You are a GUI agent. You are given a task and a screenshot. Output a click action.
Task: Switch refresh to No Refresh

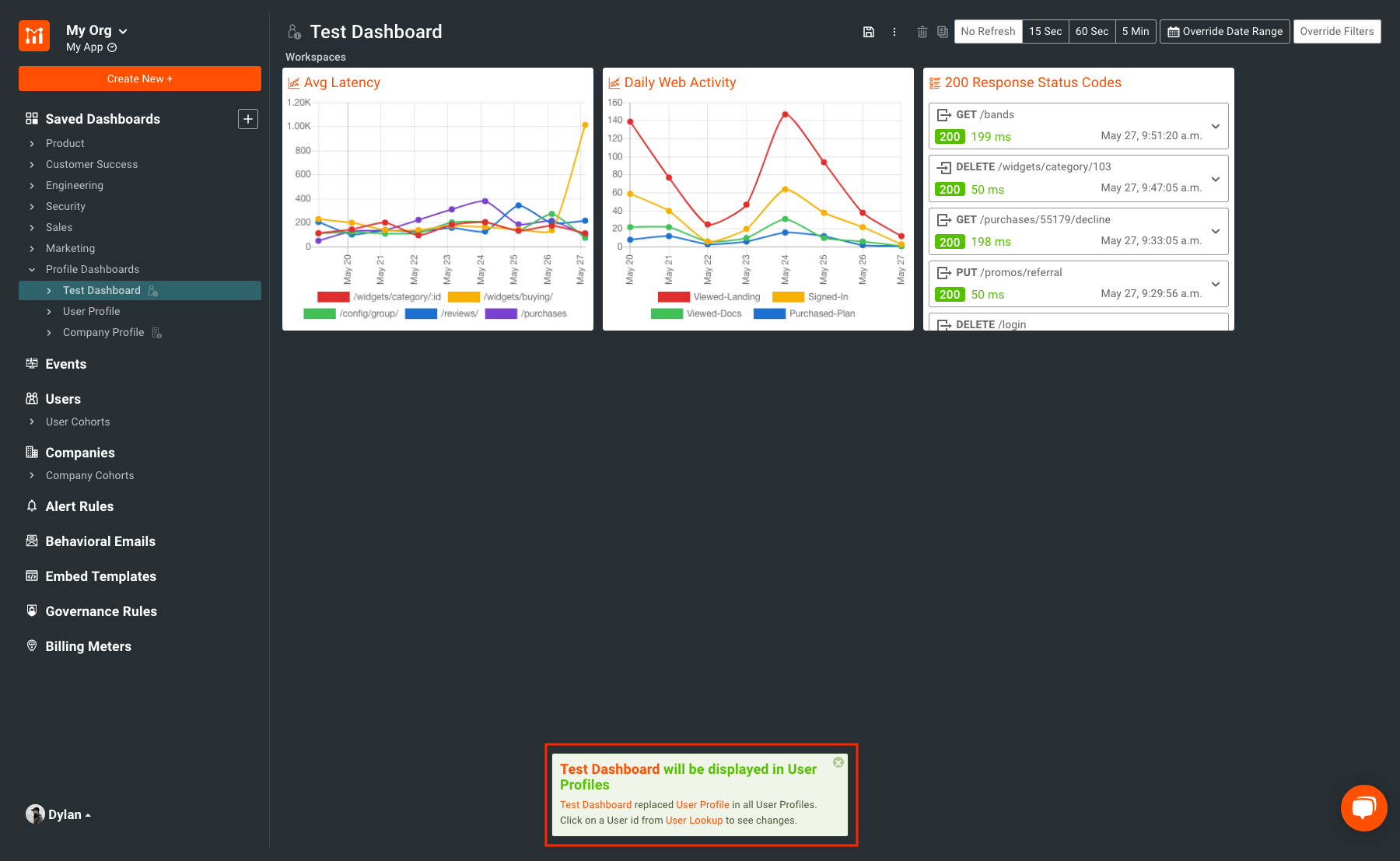tap(987, 32)
